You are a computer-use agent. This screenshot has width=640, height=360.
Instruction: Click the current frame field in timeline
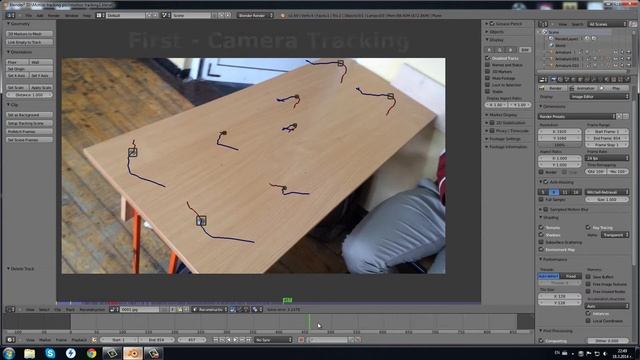coord(191,340)
